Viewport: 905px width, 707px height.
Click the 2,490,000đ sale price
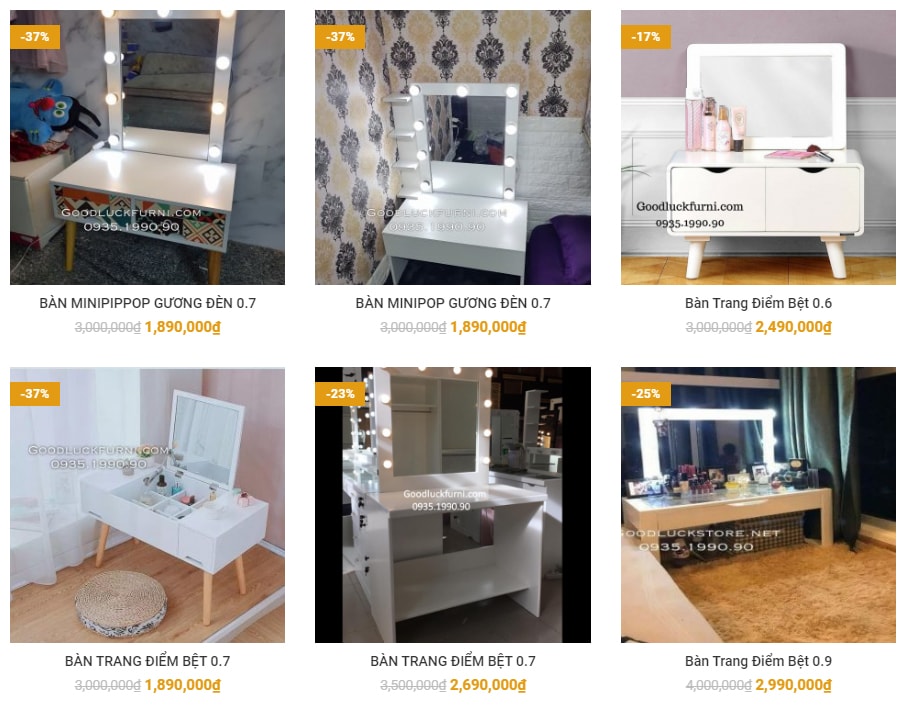tap(793, 327)
